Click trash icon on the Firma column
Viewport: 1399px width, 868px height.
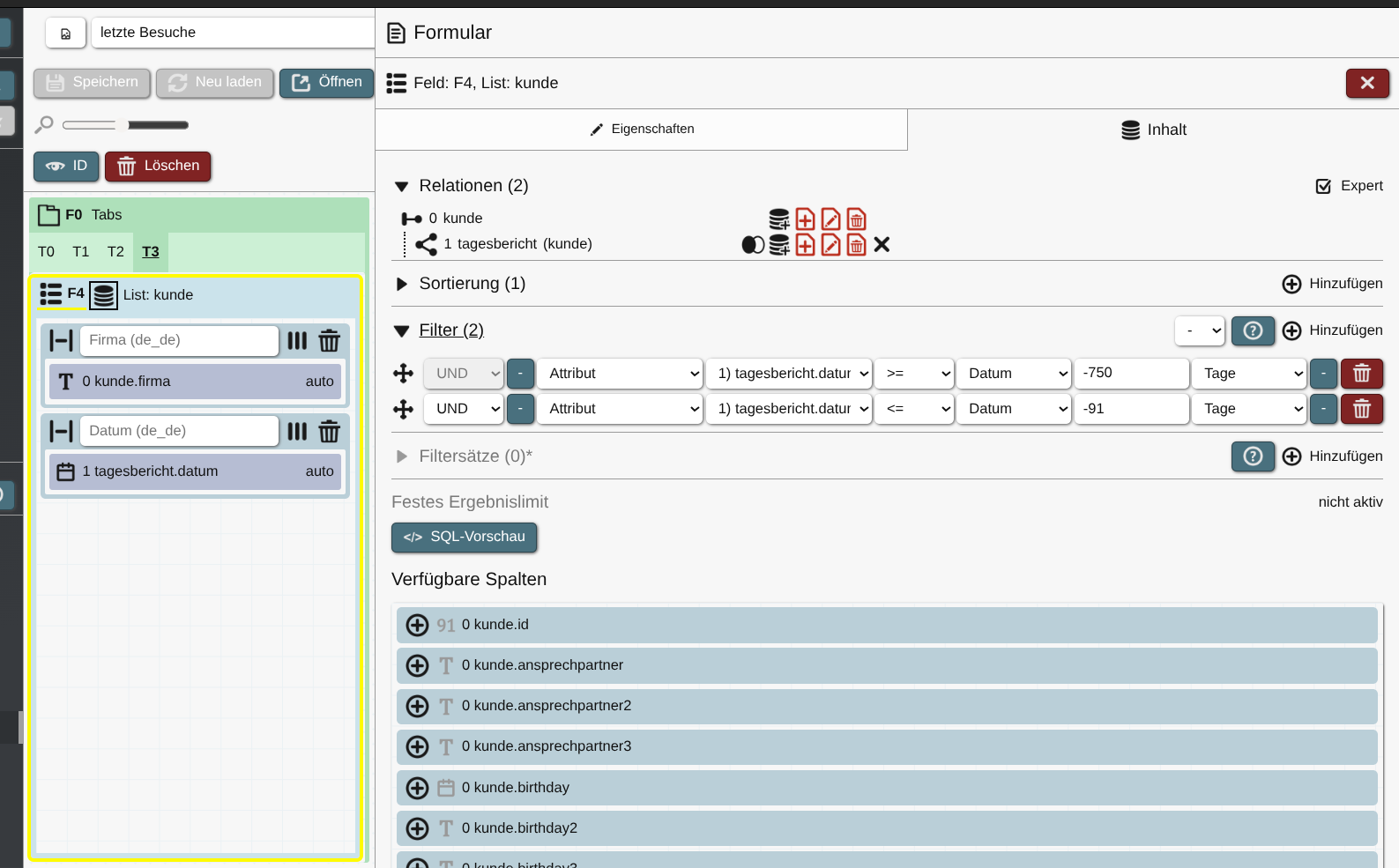pyautogui.click(x=329, y=341)
